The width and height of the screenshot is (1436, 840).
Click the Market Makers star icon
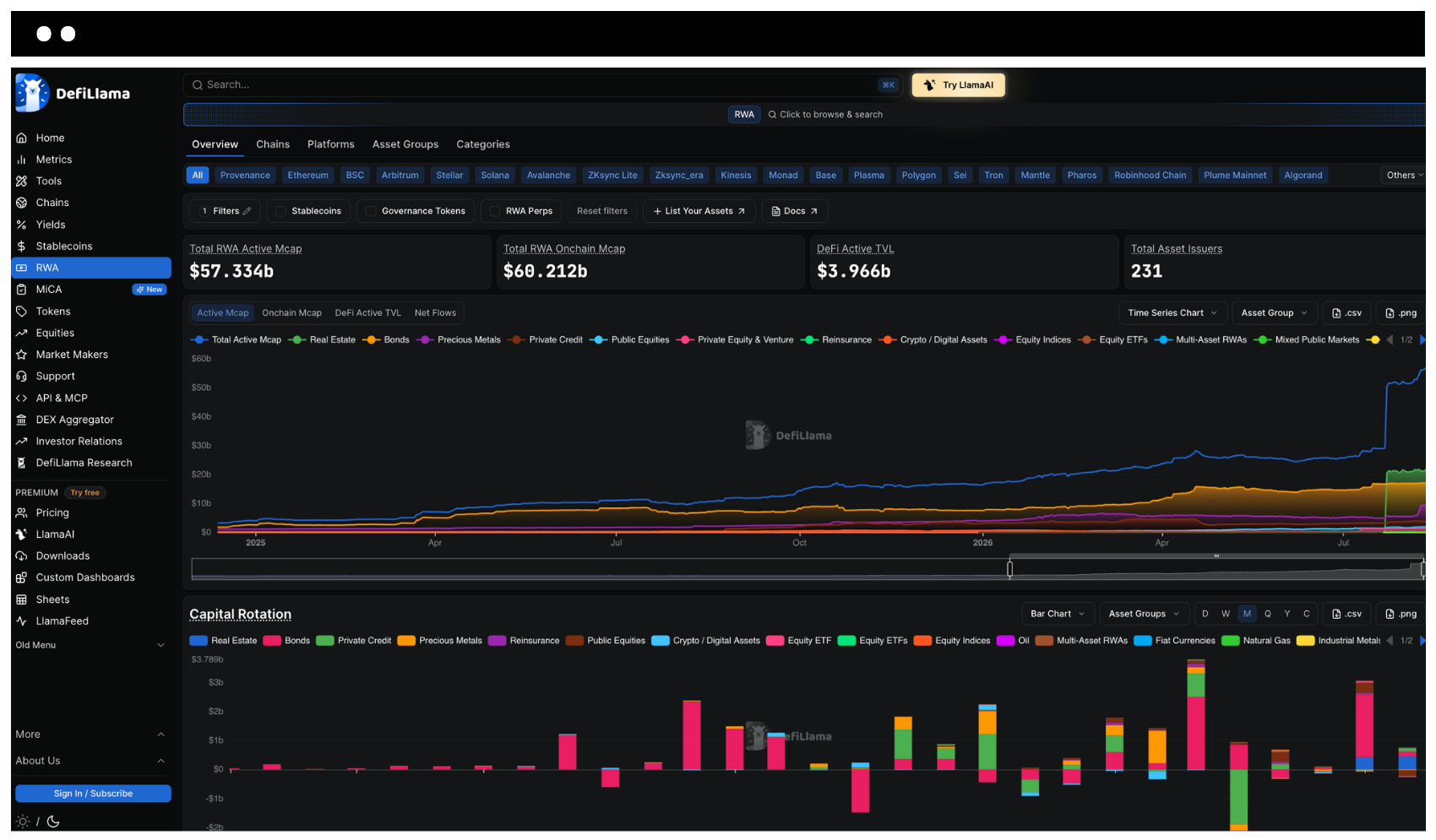point(22,355)
